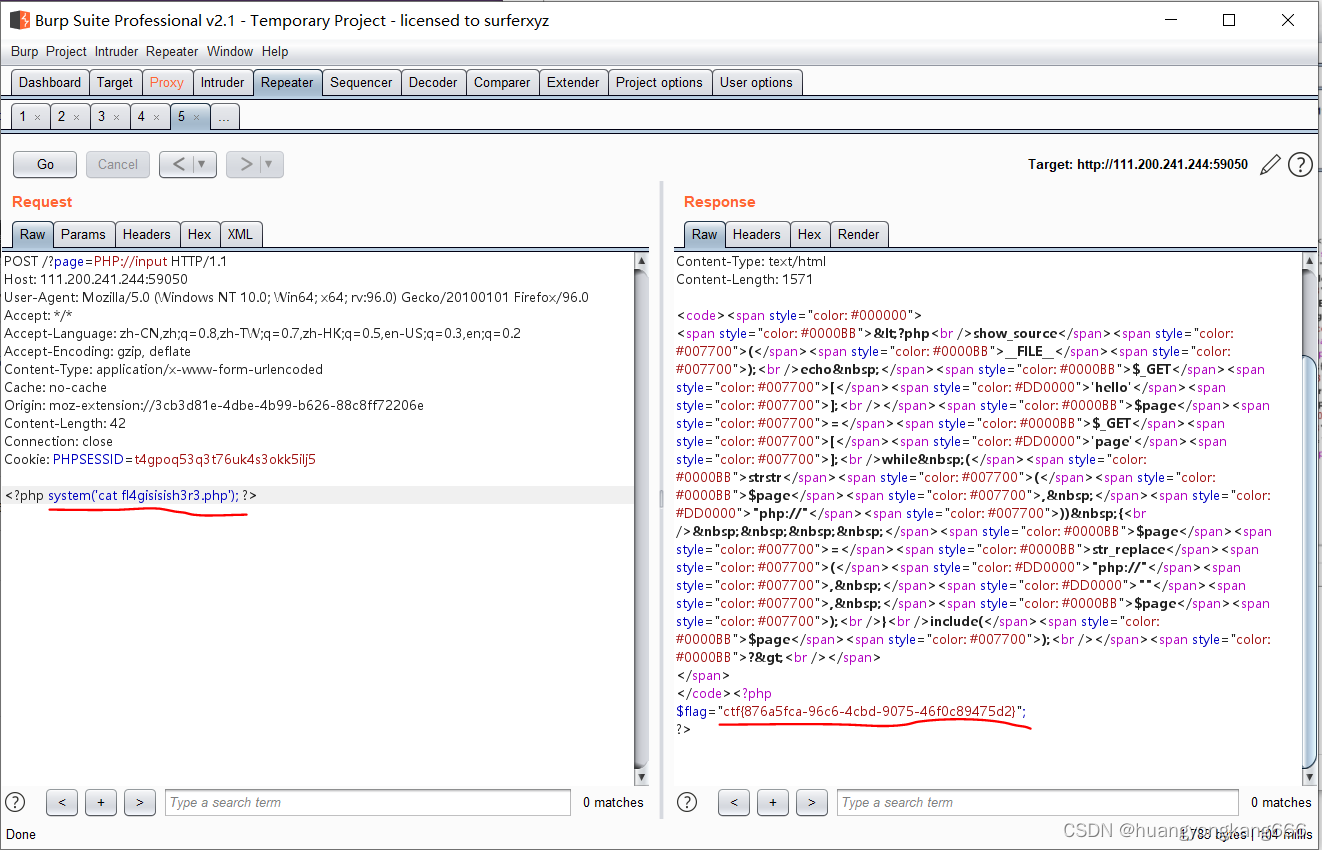Show response Render tab
The width and height of the screenshot is (1322, 850).
859,234
